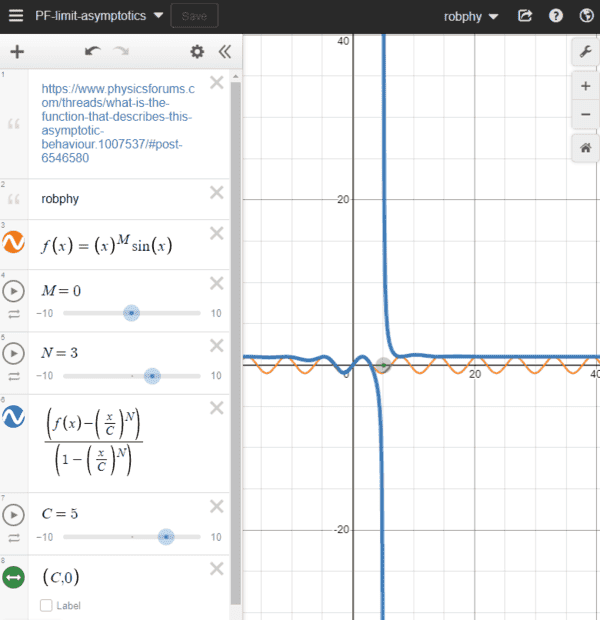
Task: Delete the N = 3 row
Action: pos(217,346)
